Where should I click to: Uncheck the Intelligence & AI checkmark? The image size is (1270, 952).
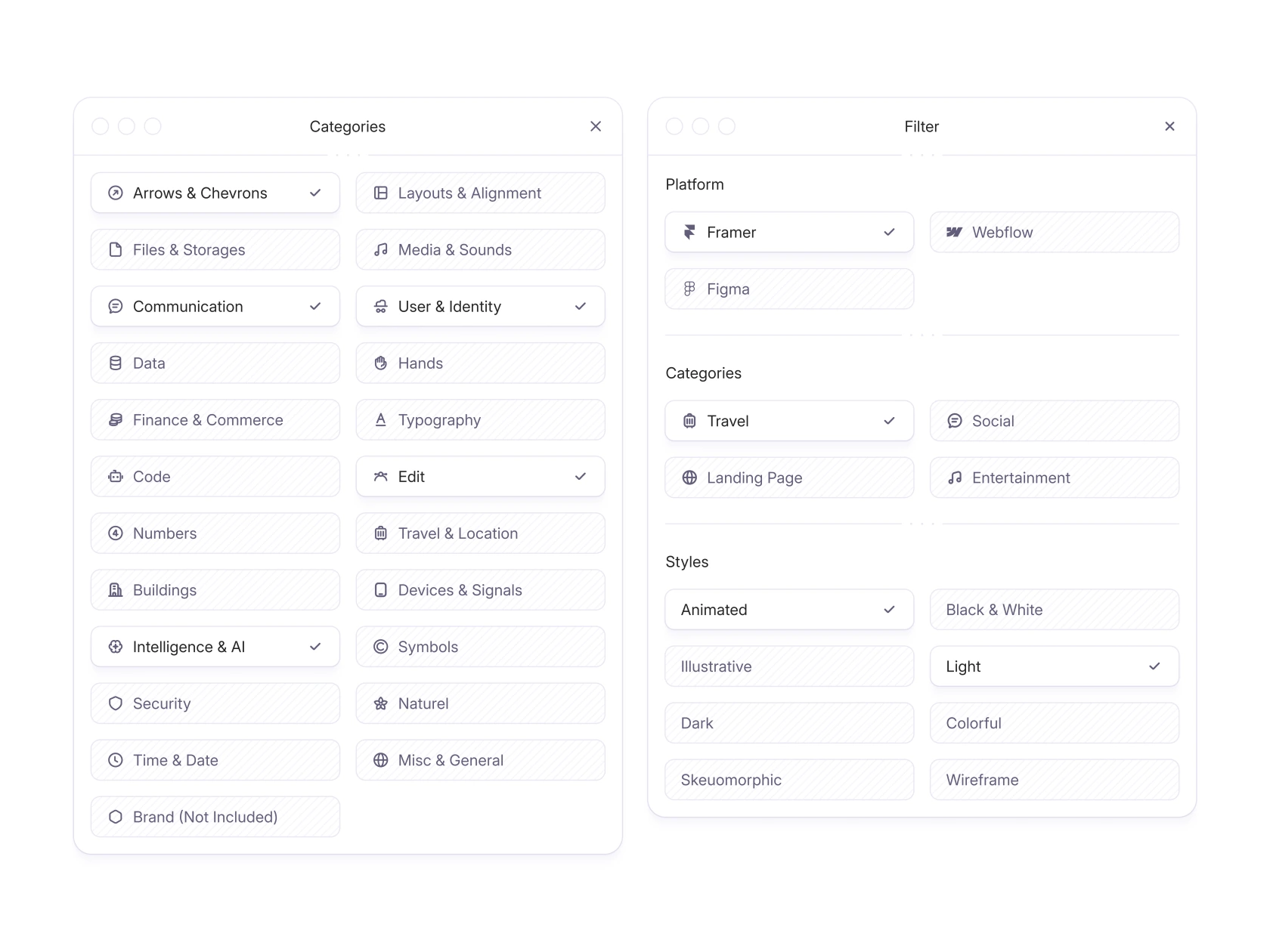coord(315,646)
